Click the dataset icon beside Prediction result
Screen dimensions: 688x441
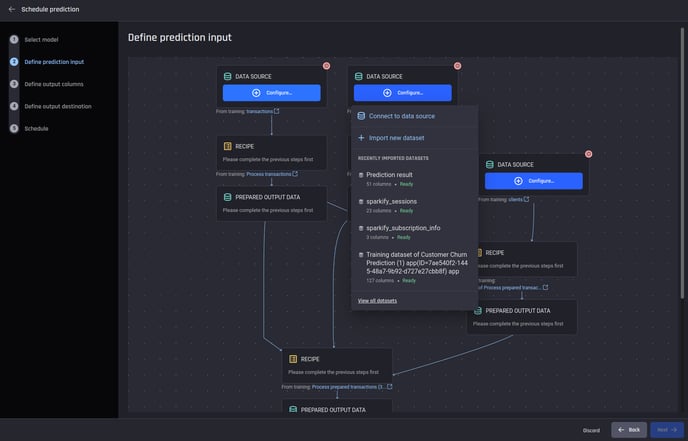point(361,175)
